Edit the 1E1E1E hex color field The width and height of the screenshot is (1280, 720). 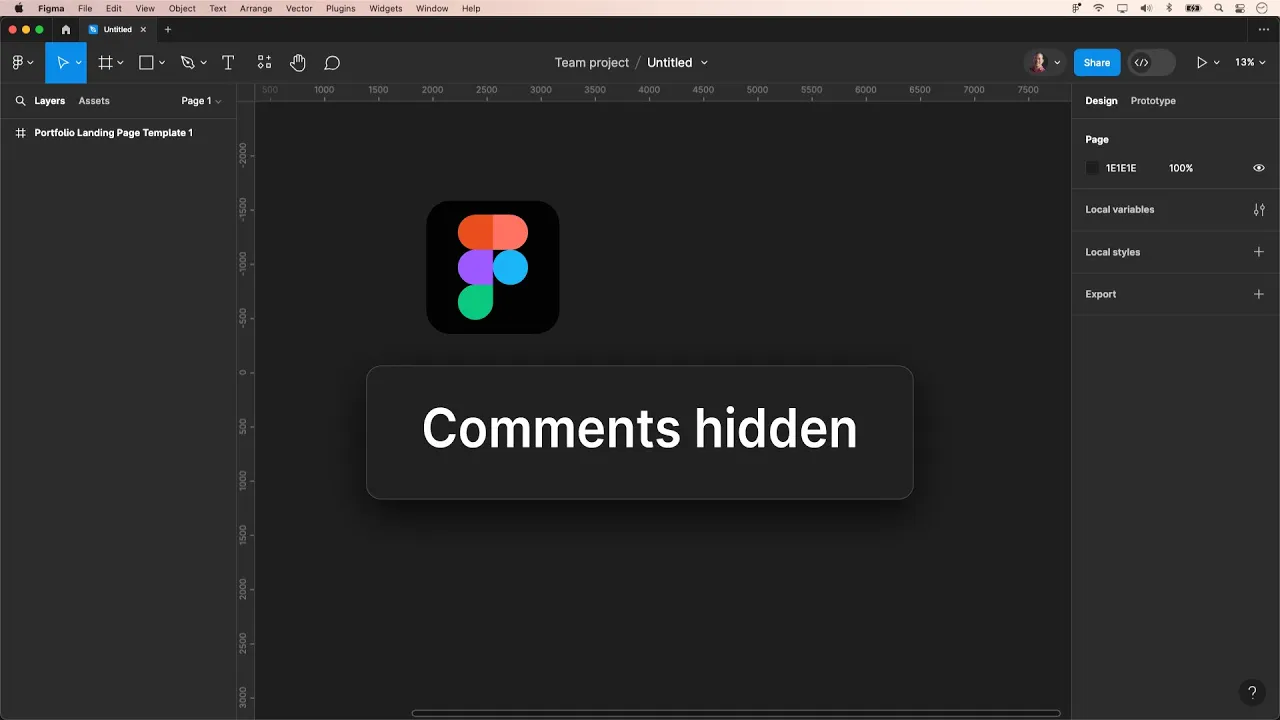pyautogui.click(x=1121, y=168)
